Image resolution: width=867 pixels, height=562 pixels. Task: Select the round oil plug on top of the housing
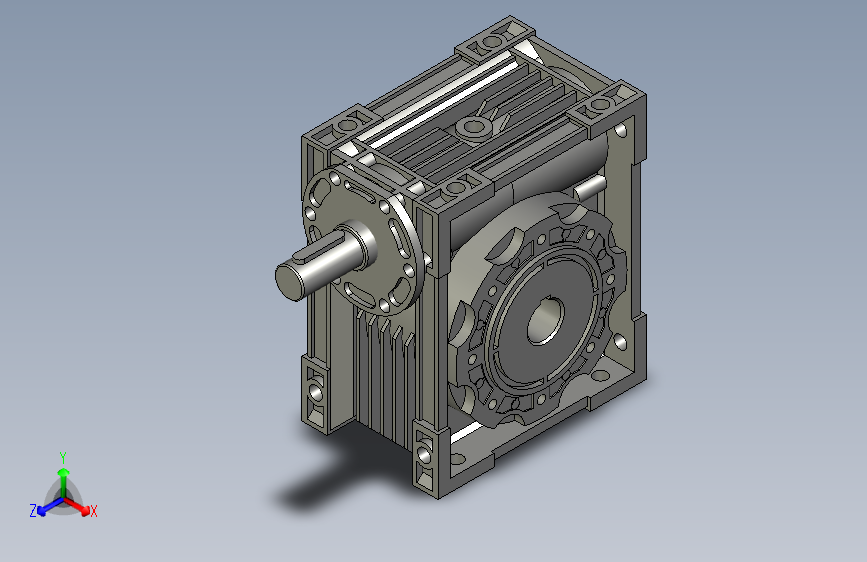pos(473,128)
